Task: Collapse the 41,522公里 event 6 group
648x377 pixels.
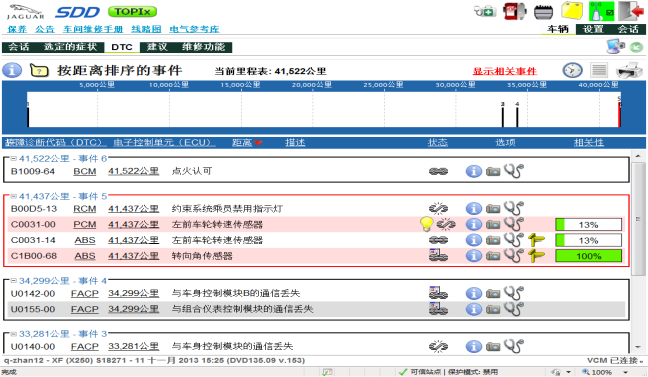Action: [14, 158]
